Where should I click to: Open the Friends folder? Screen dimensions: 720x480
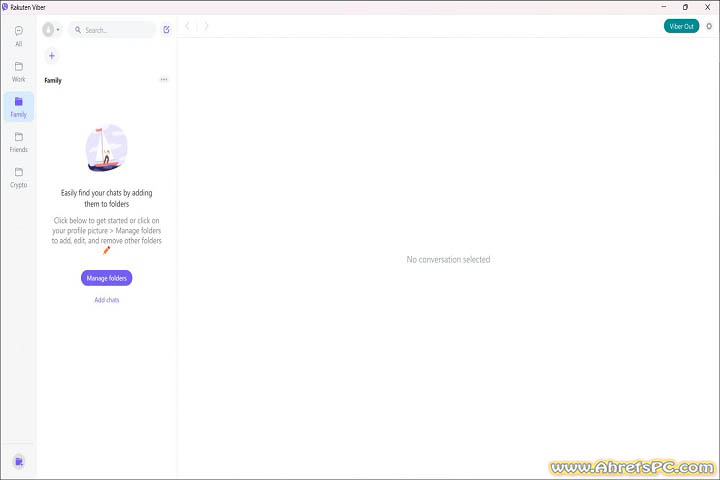coord(18,142)
